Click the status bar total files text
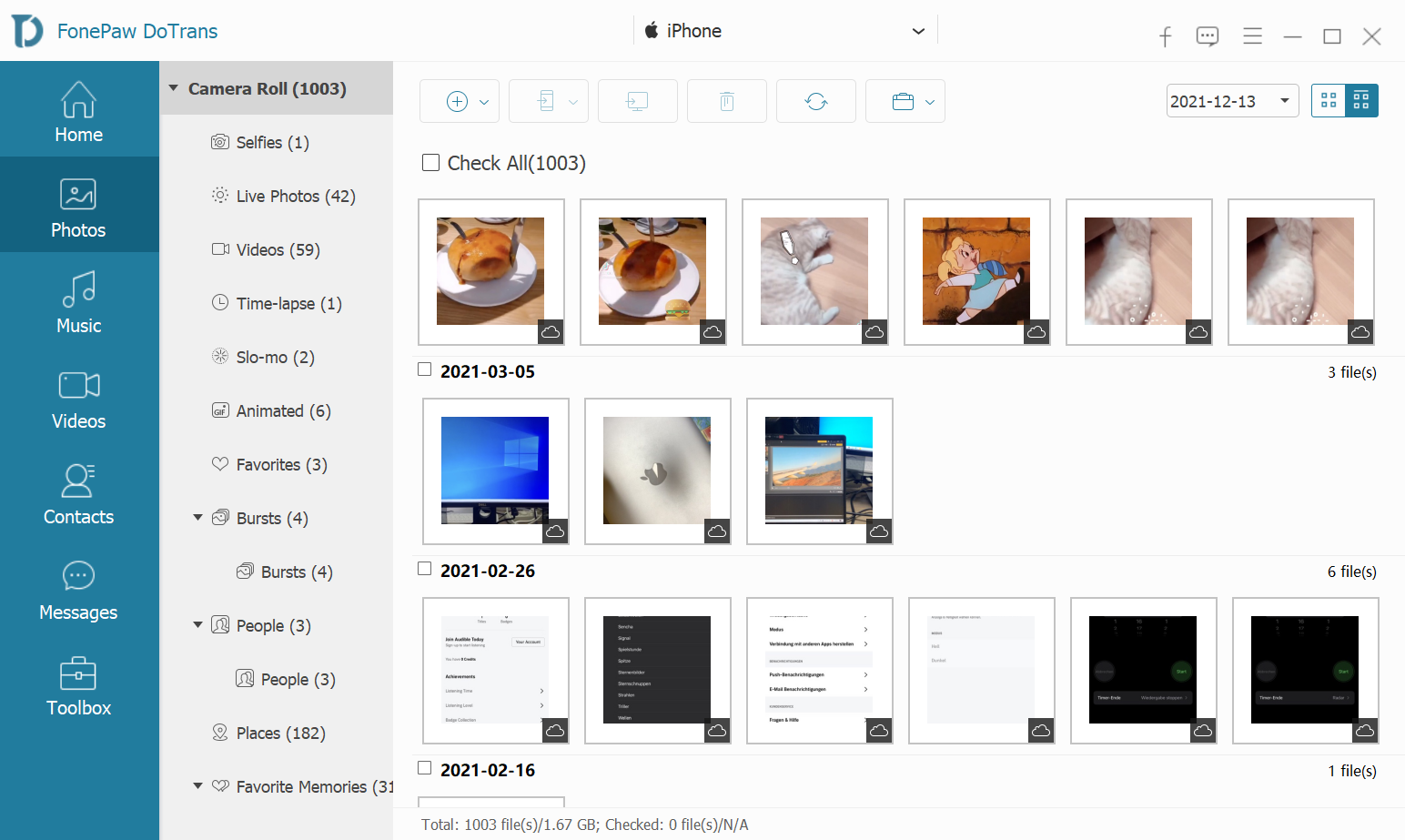This screenshot has height=840, width=1405. coord(584,825)
